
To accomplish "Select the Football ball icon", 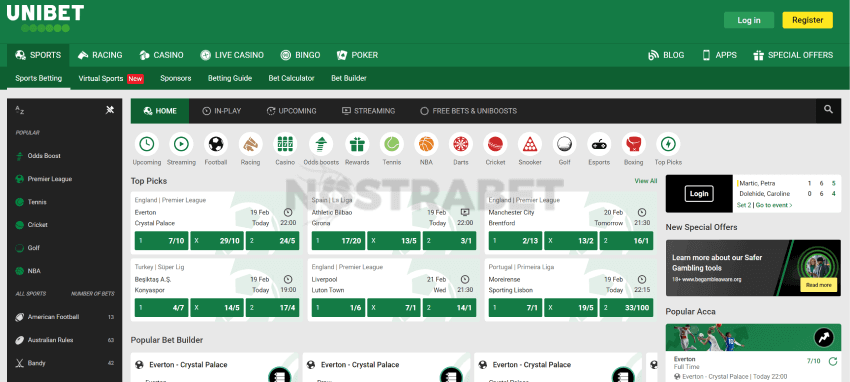I will click(x=216, y=144).
